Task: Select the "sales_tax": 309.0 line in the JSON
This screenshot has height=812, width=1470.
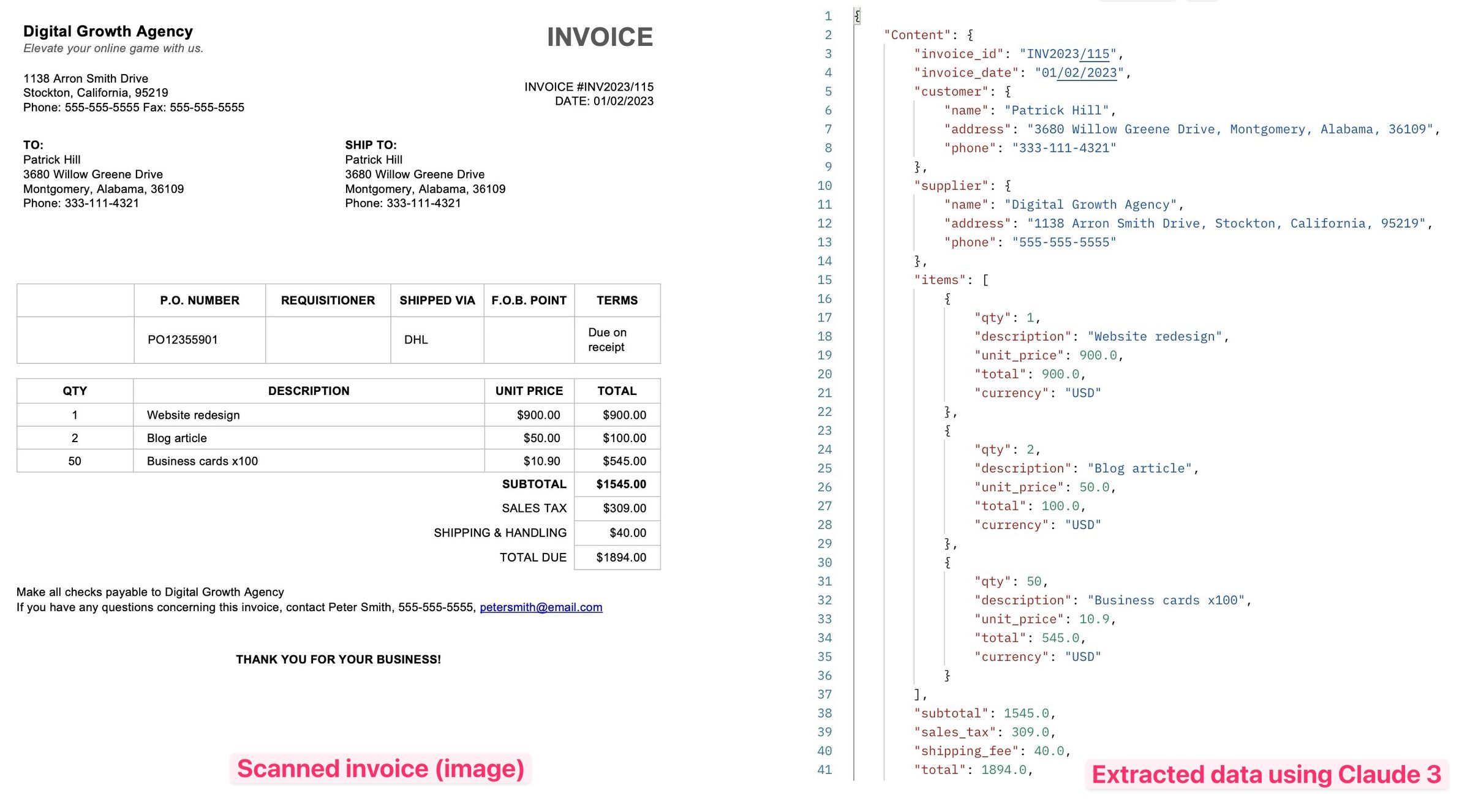Action: (x=982, y=732)
